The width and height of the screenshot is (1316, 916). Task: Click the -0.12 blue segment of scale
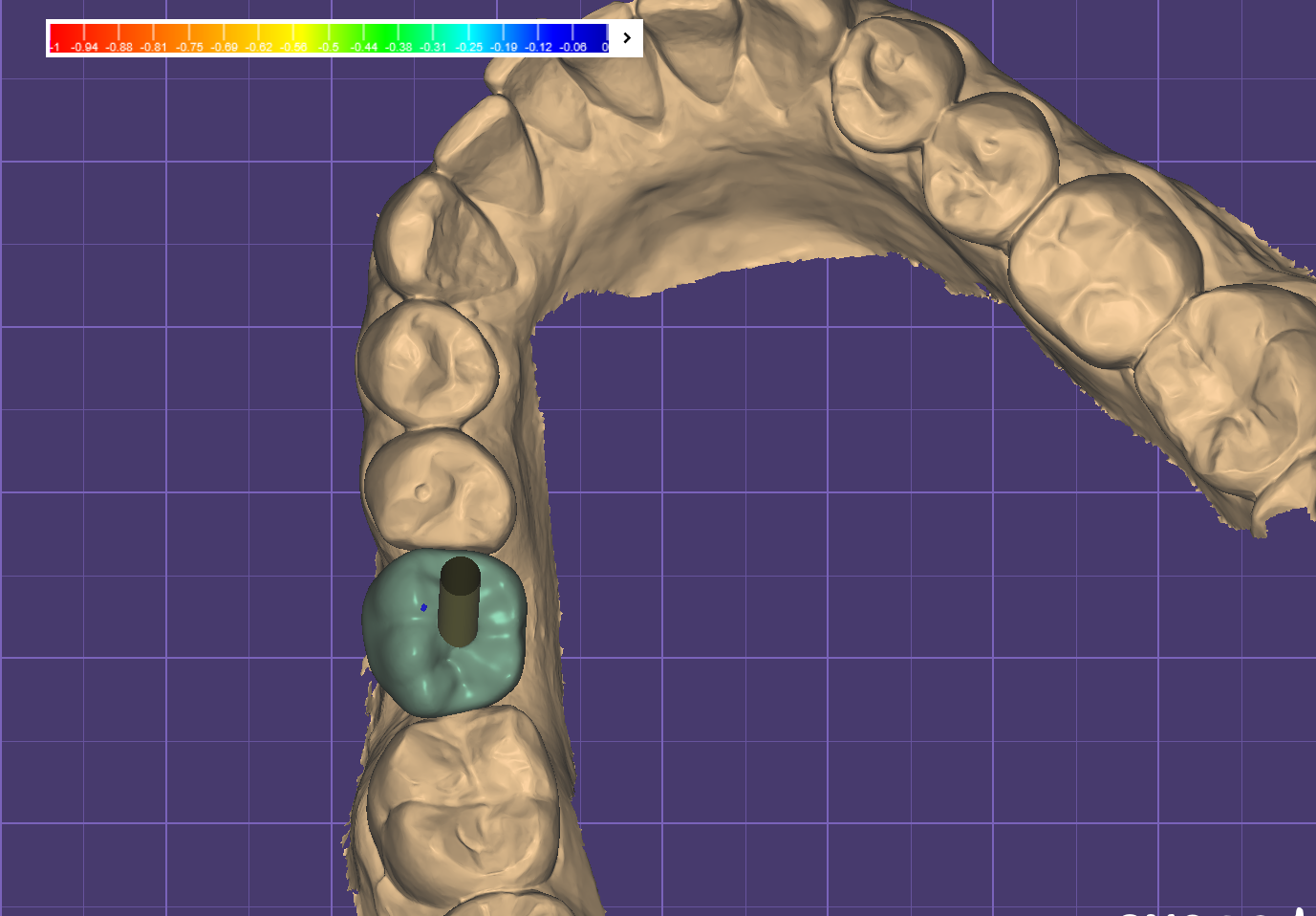pyautogui.click(x=538, y=38)
